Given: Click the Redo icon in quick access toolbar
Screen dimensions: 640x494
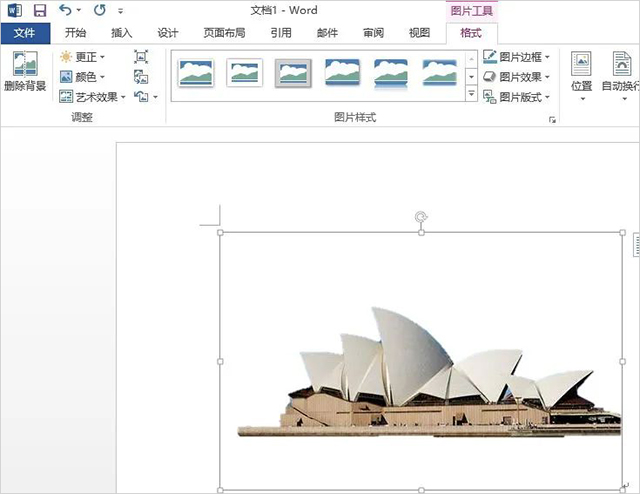Looking at the screenshot, I should pos(99,10).
